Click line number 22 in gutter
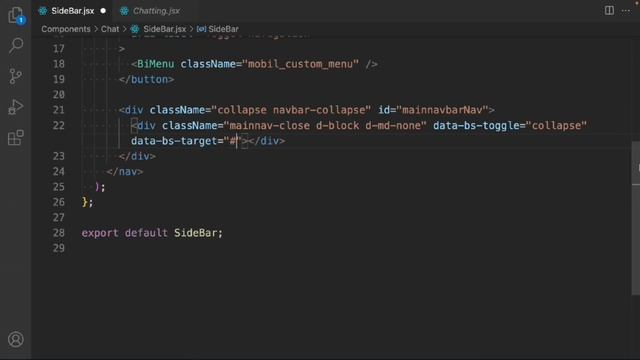 (59, 126)
